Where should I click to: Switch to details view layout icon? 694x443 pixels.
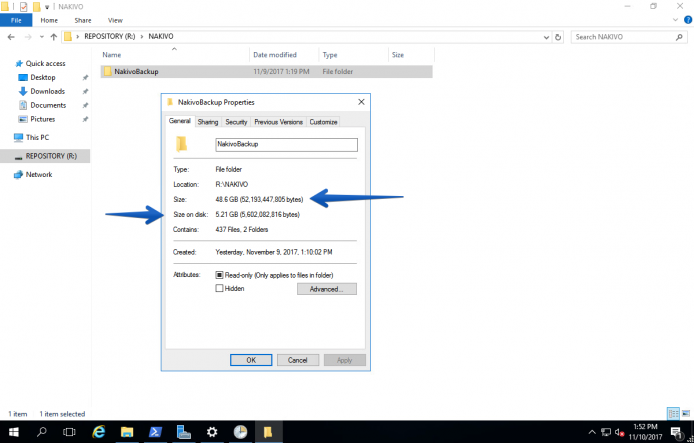click(x=673, y=414)
